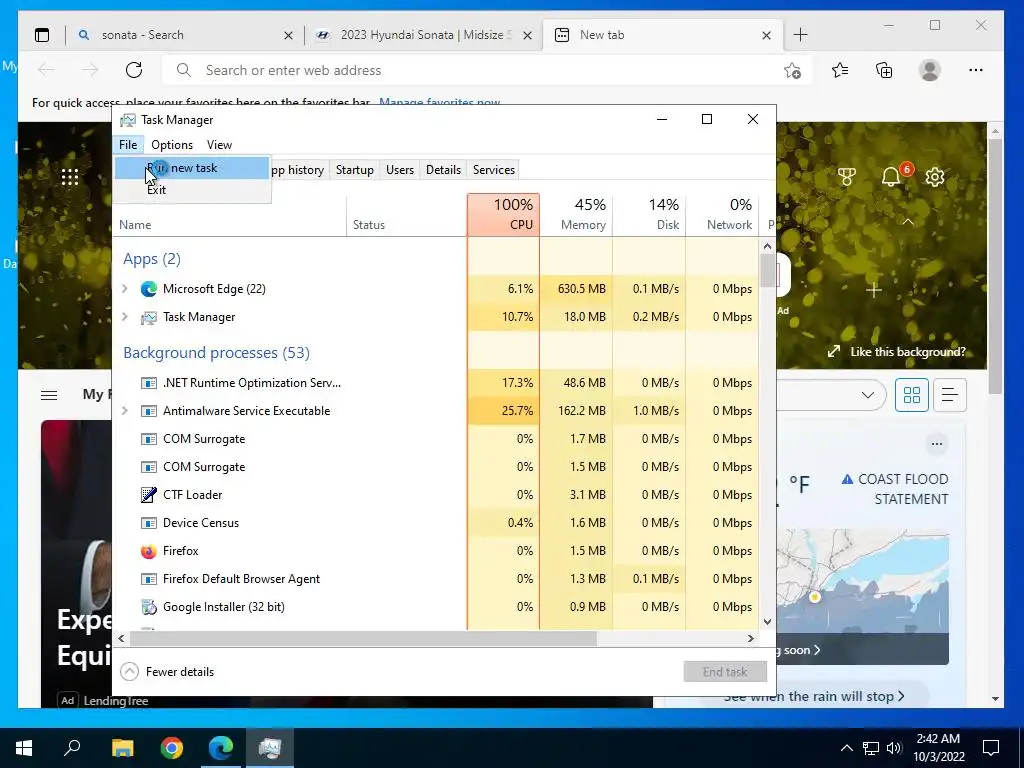Focus the Edge address bar field

pos(486,71)
